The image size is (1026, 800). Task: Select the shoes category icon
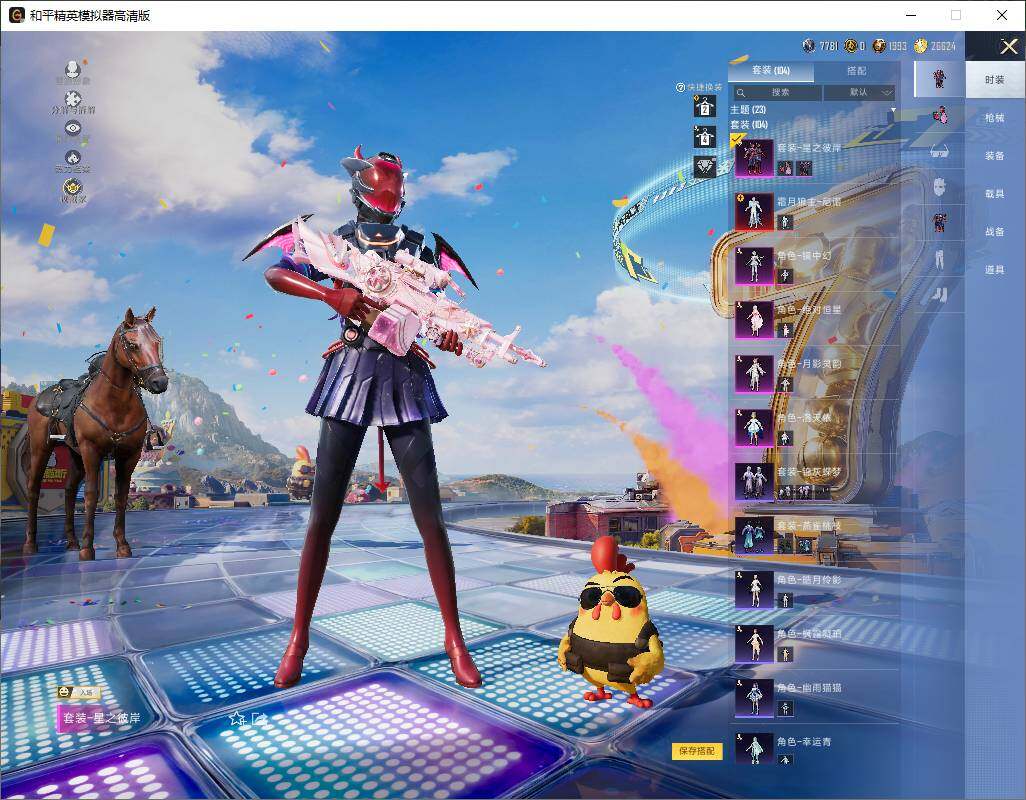pyautogui.click(x=940, y=294)
